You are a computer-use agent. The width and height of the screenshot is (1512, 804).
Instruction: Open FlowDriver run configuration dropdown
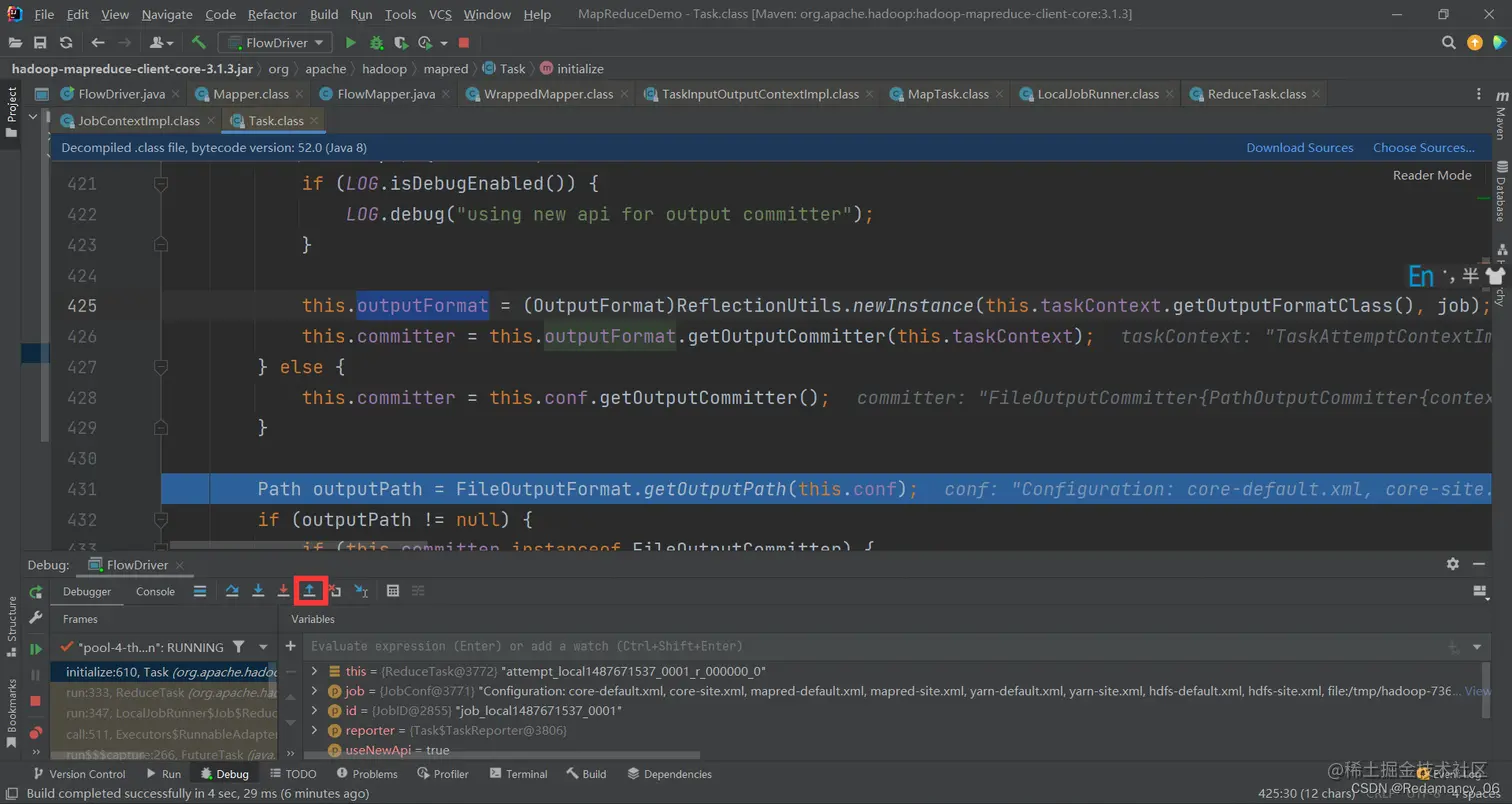click(x=276, y=43)
